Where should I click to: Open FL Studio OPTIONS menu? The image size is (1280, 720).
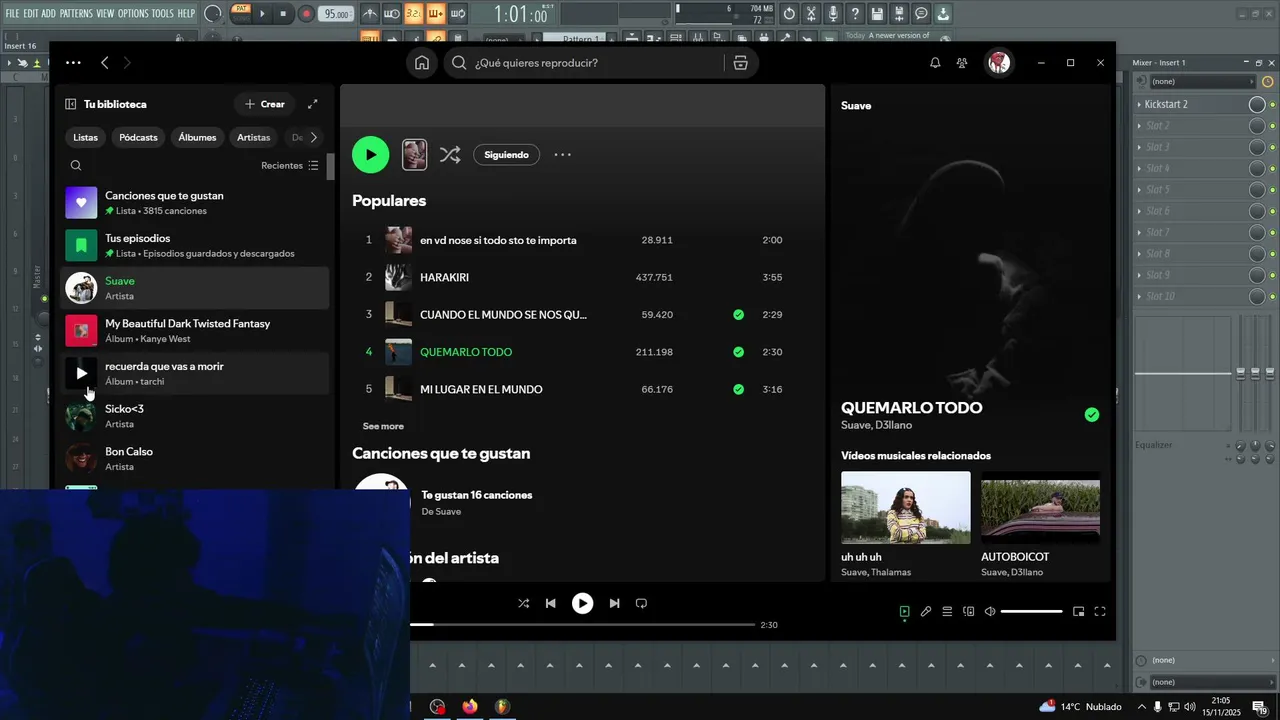pyautogui.click(x=133, y=13)
